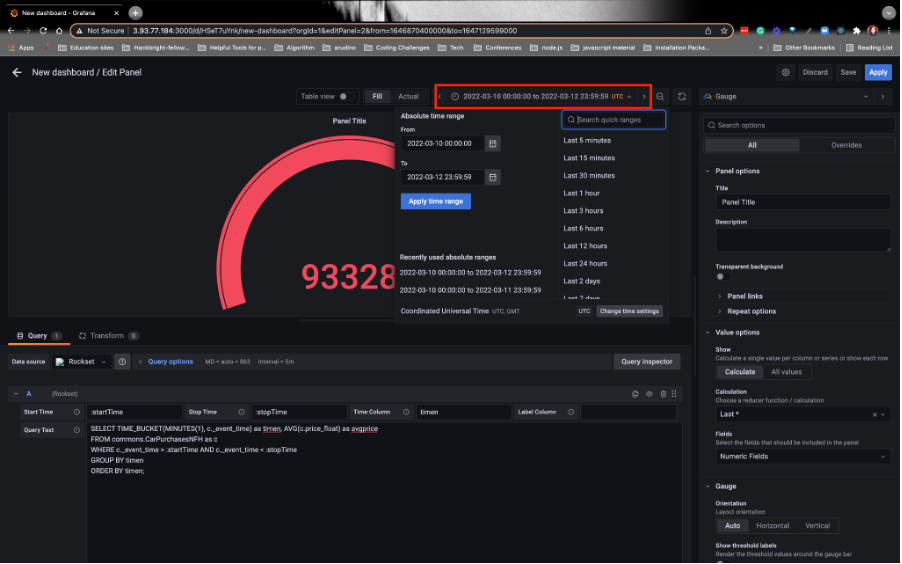The image size is (902, 564).
Task: Click Change time settings button
Action: 629,311
